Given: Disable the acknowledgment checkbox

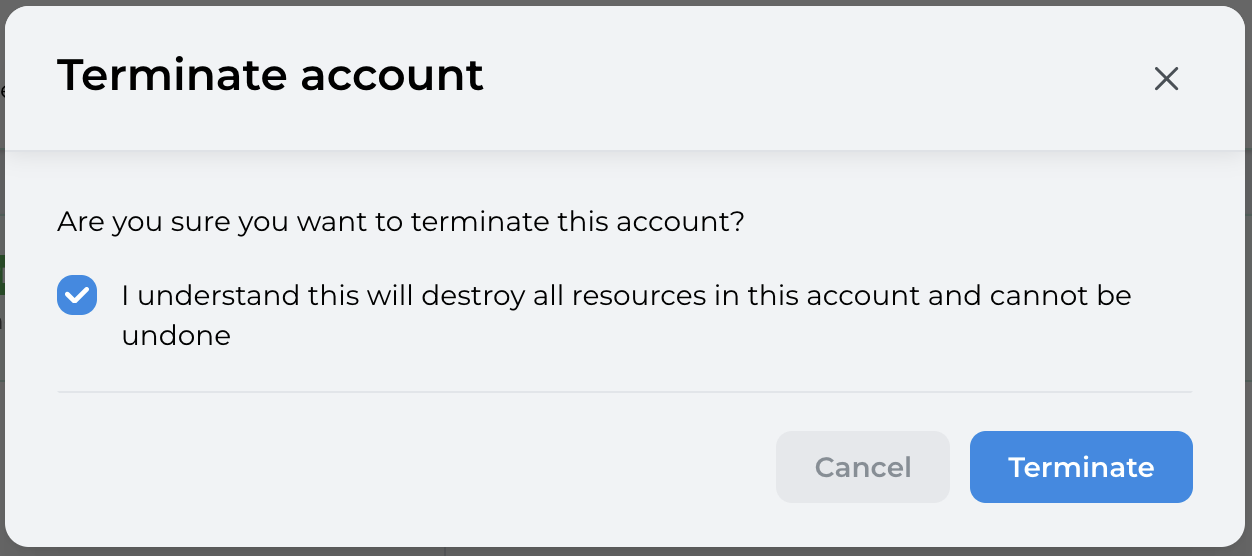Looking at the screenshot, I should (77, 296).
